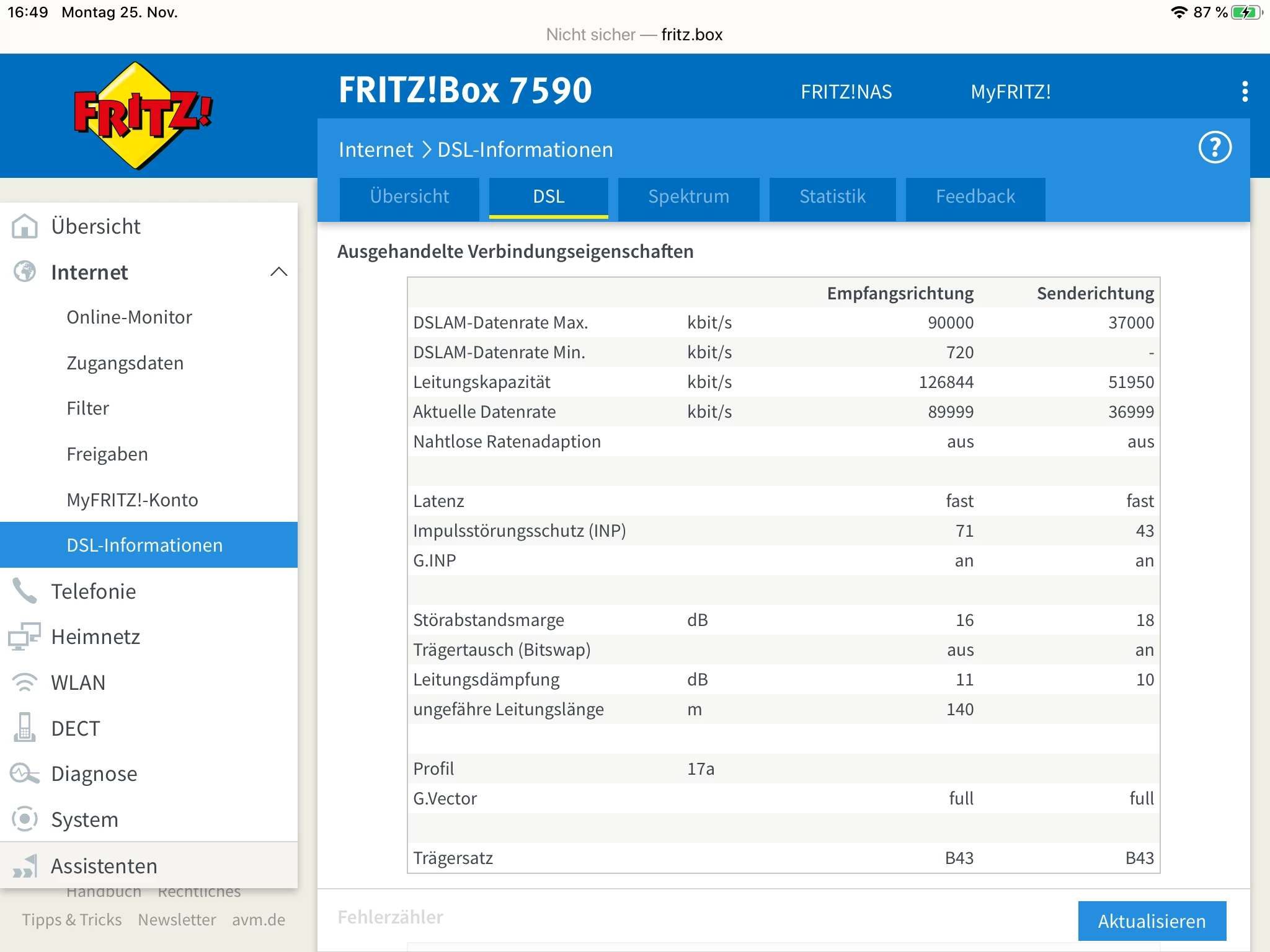
Task: Collapse the Internet menu chevron
Action: 279,271
